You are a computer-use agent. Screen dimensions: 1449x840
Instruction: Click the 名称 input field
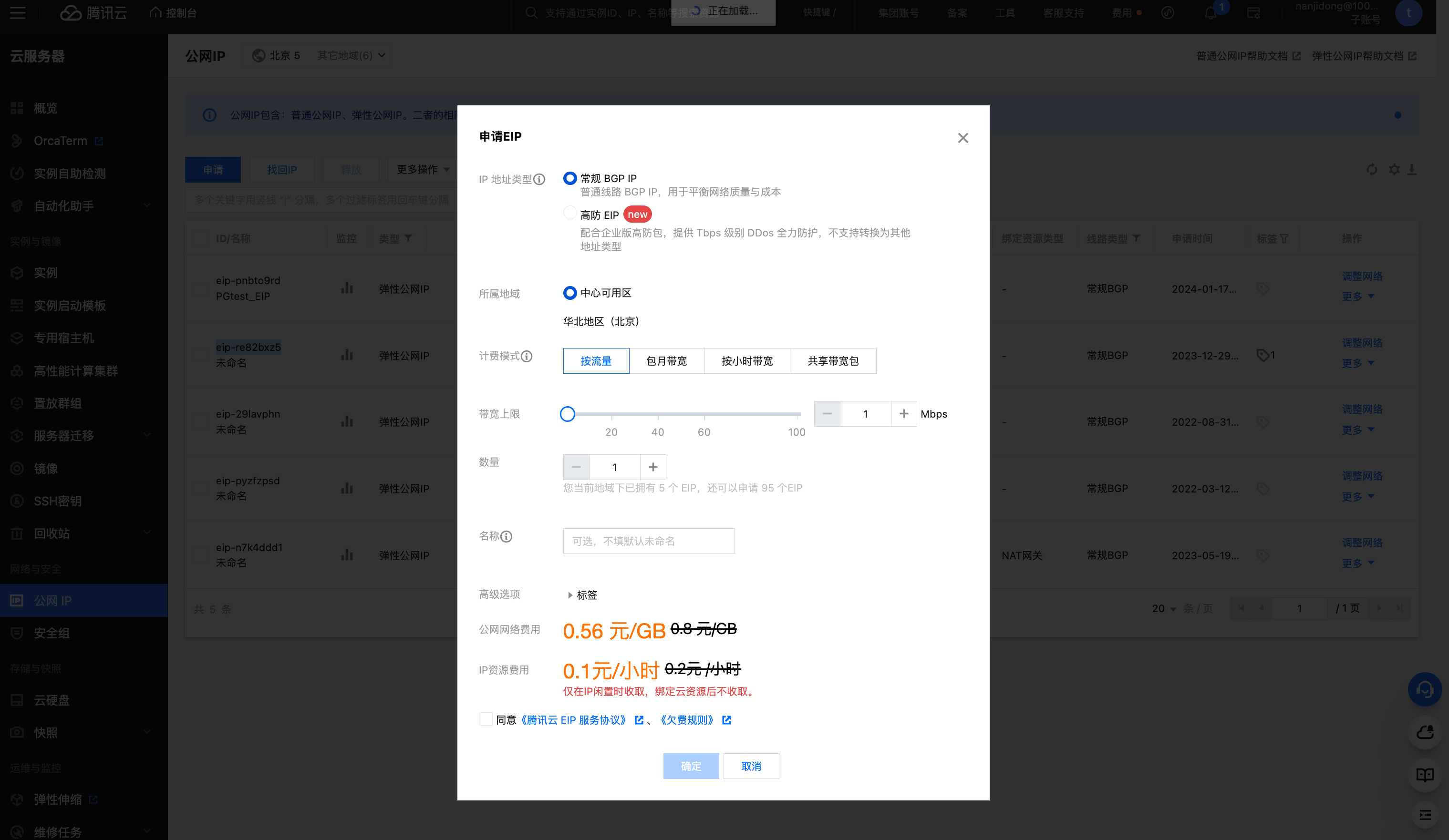point(649,541)
